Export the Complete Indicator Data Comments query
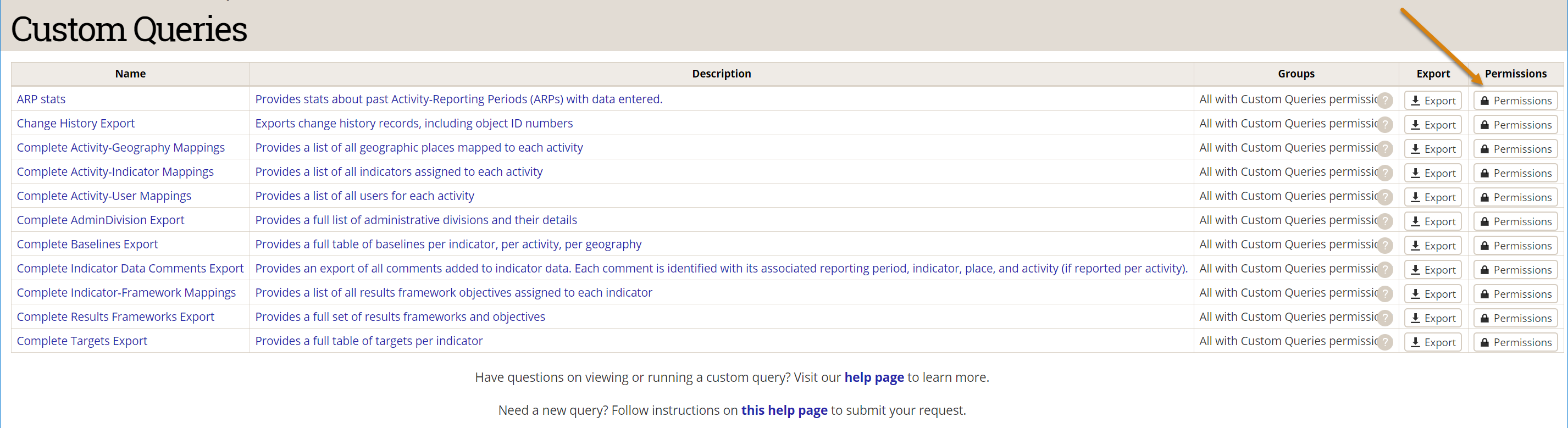This screenshot has width=1568, height=428. (1433, 270)
